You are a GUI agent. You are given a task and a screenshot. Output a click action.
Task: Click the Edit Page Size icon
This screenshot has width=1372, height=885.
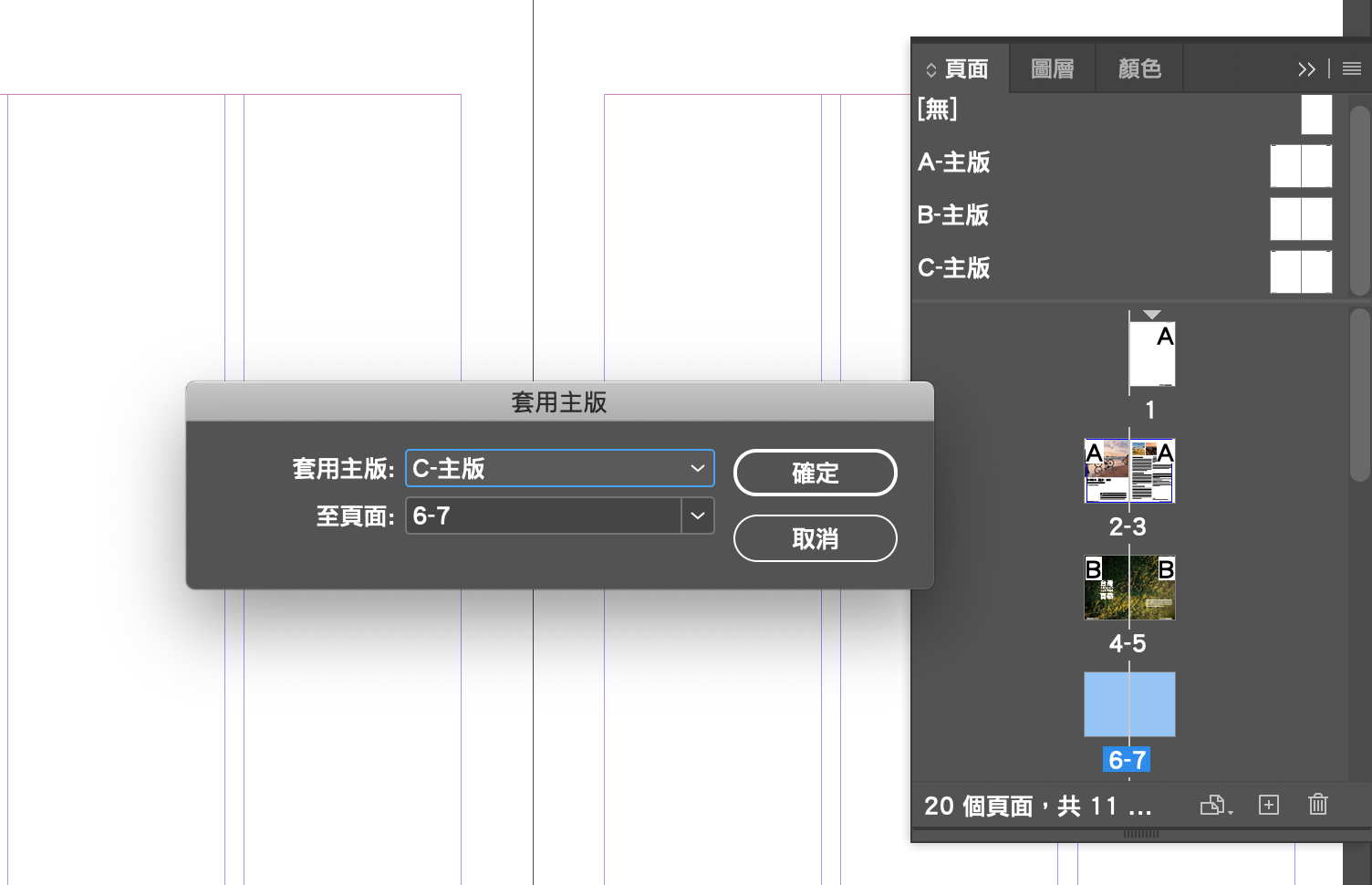coord(1214,805)
